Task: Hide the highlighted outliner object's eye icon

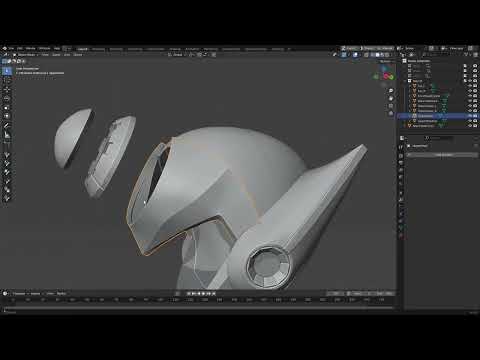Action: coord(470,116)
